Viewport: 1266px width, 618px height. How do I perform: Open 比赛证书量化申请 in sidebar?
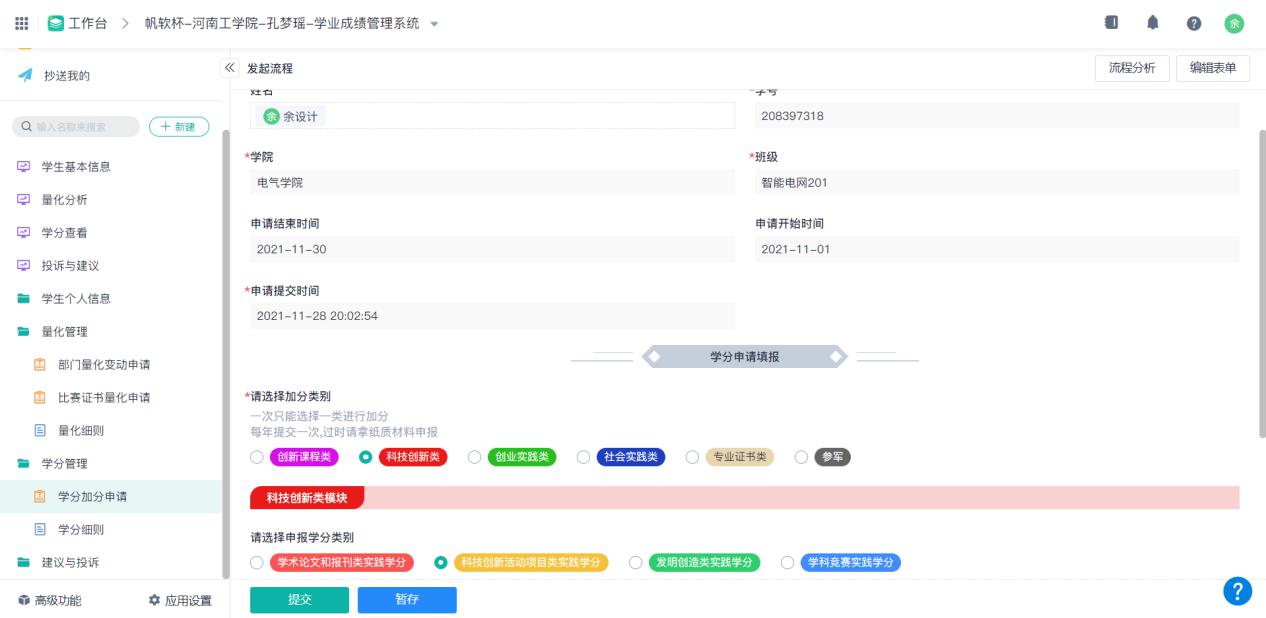coord(104,397)
